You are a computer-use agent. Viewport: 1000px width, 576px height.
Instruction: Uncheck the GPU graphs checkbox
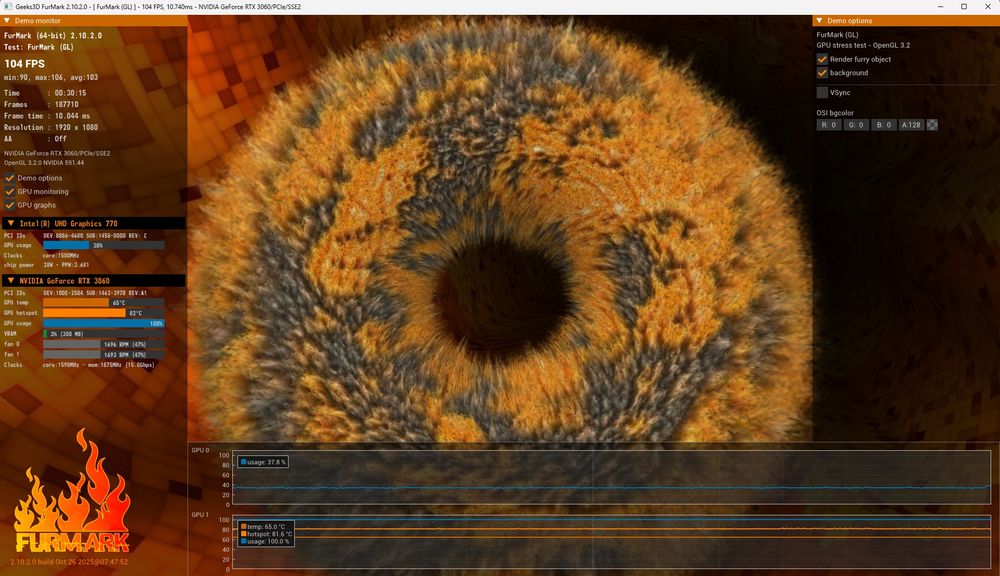click(10, 205)
